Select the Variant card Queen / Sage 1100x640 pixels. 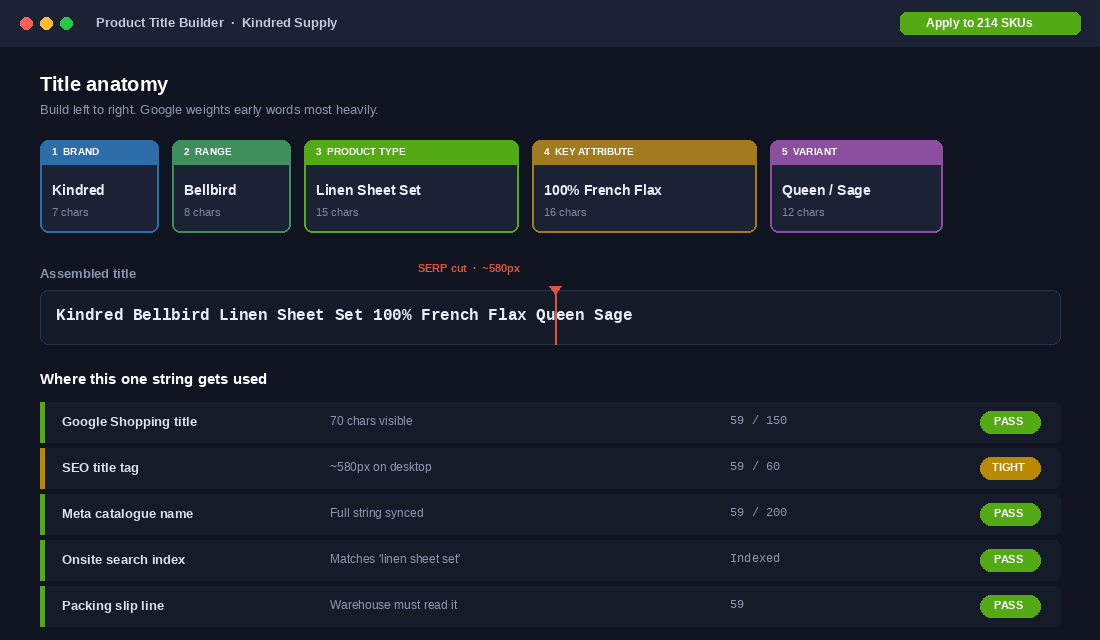(x=856, y=186)
